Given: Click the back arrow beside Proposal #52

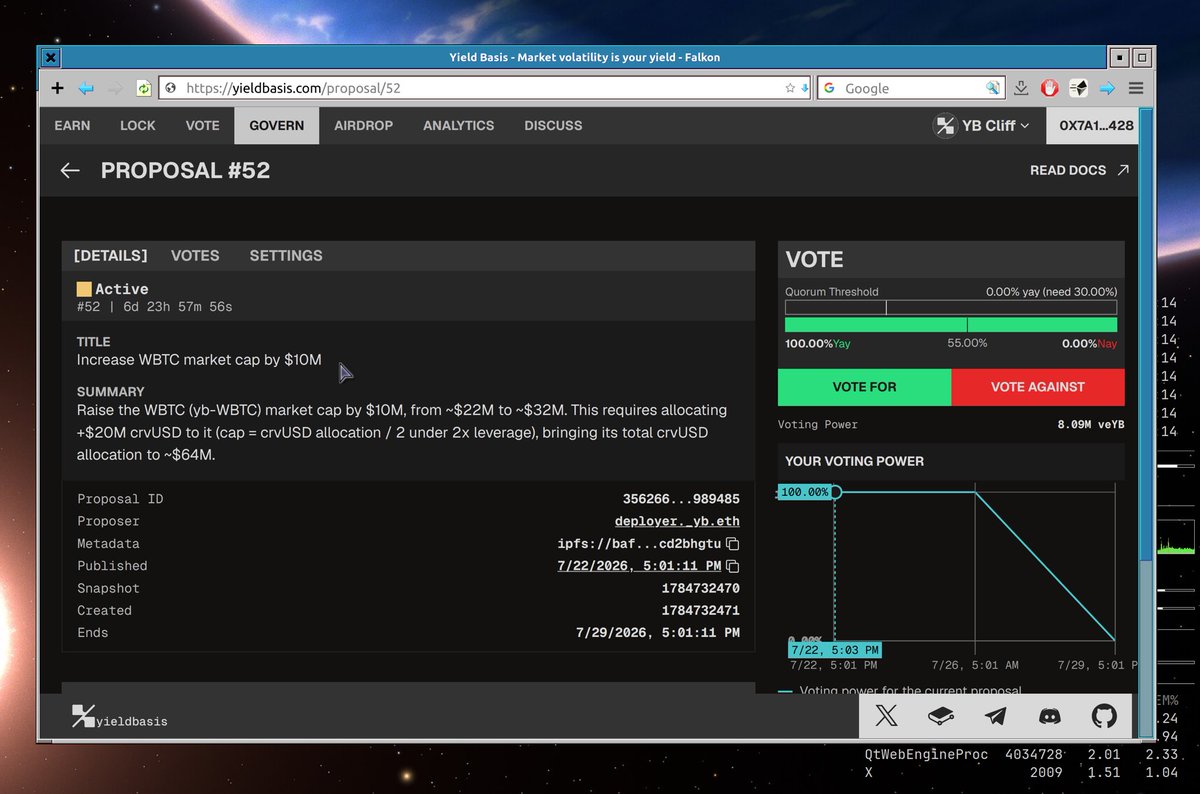Looking at the screenshot, I should (70, 170).
